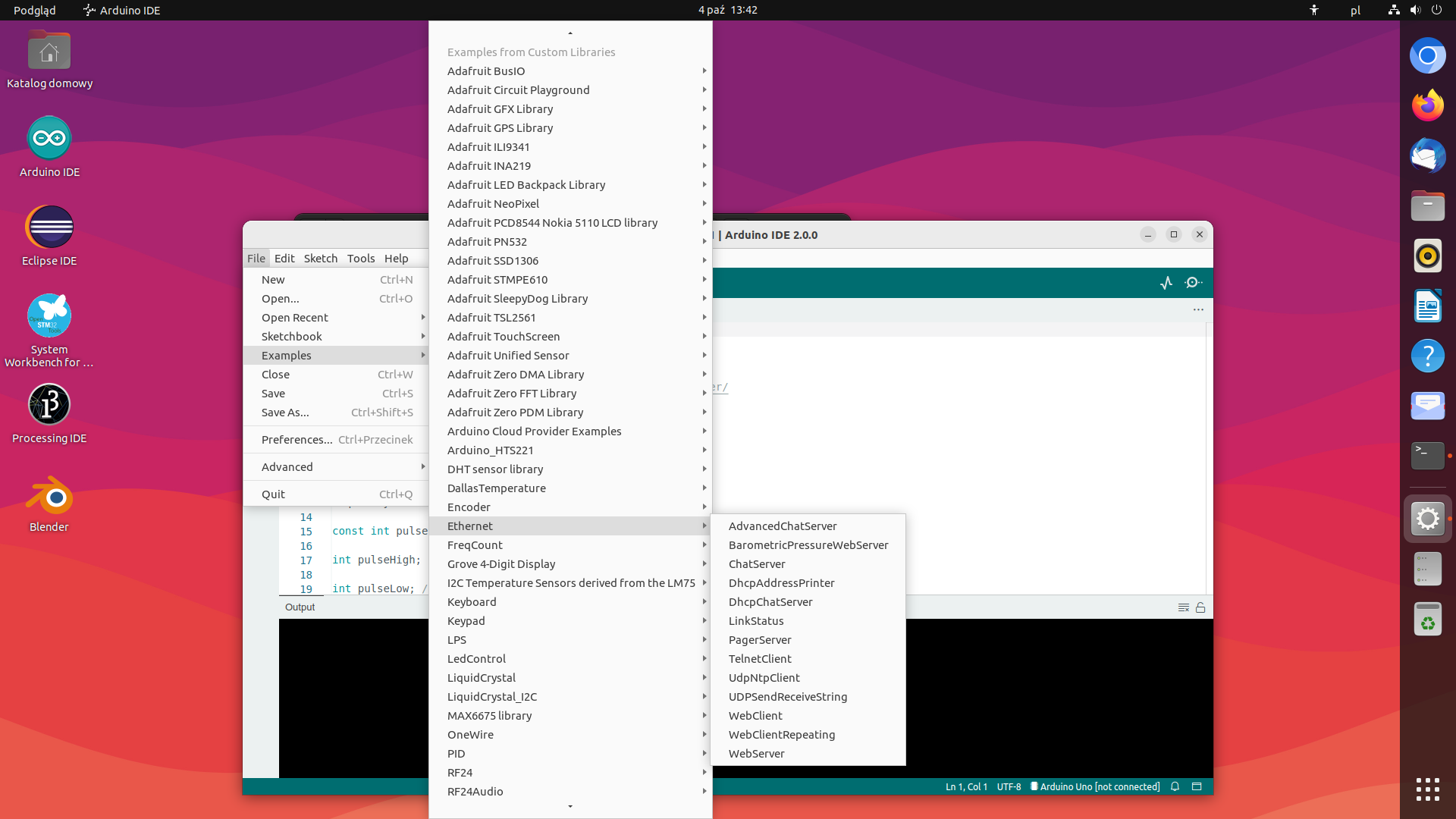1456x819 pixels.
Task: Open the Serial Plotter icon
Action: coord(1166,283)
